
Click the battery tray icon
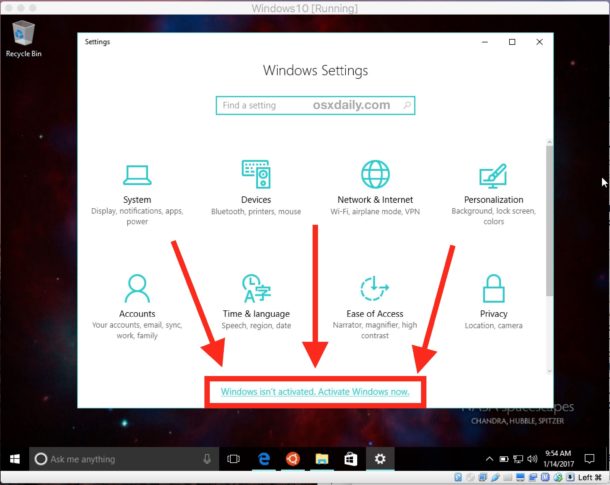pyautogui.click(x=504, y=459)
